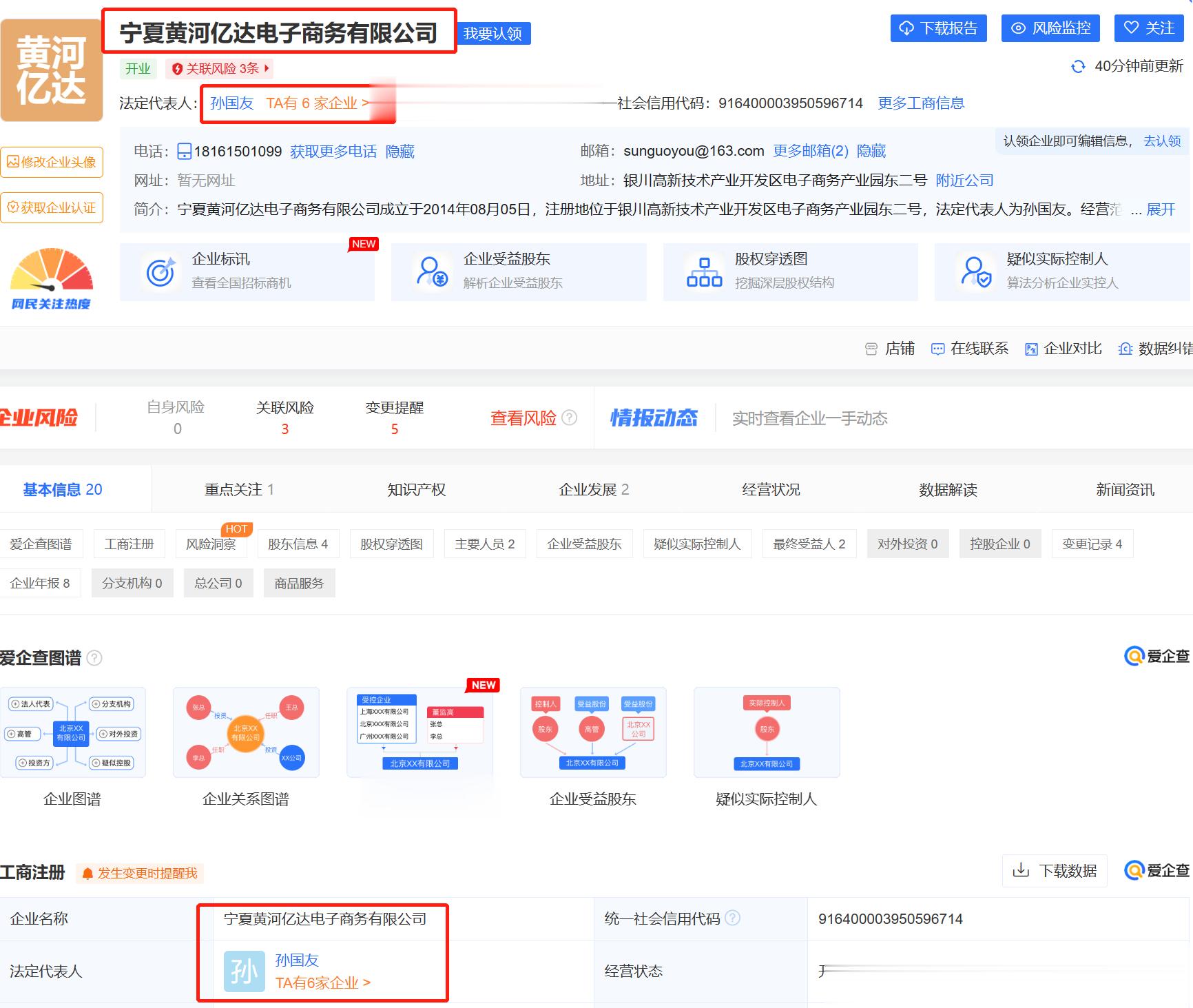Hide the phone number
Viewport: 1193px width, 1008px height.
tap(400, 152)
